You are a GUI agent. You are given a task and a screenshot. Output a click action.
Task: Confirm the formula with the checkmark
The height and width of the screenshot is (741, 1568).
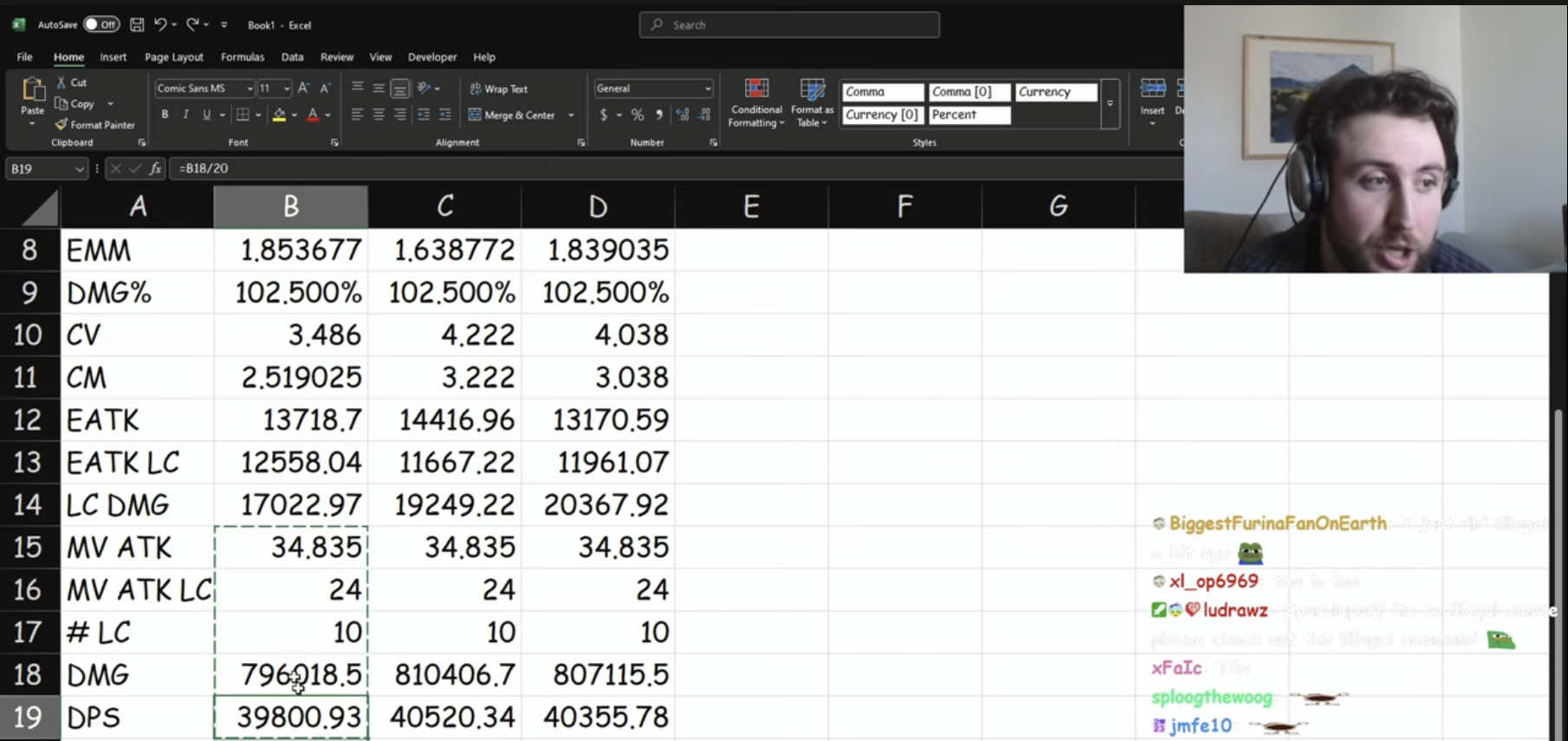pyautogui.click(x=135, y=168)
